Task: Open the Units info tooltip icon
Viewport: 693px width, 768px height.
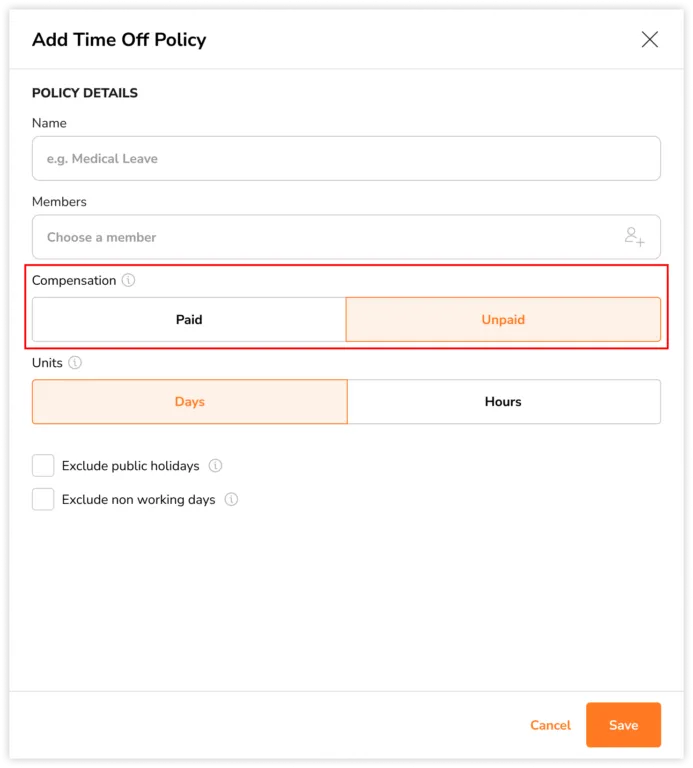Action: 75,362
